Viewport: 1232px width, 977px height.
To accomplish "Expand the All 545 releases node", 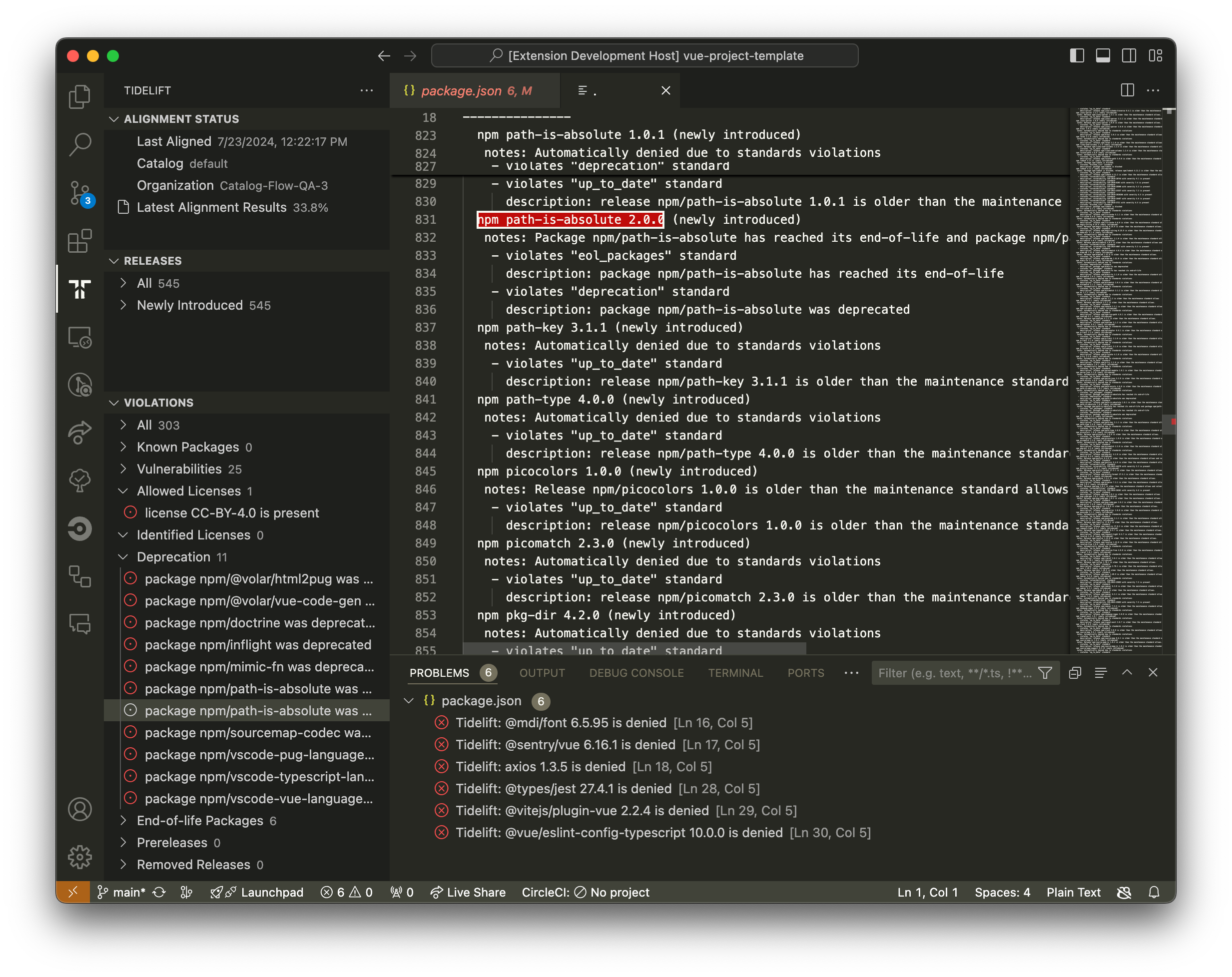I will tap(123, 283).
